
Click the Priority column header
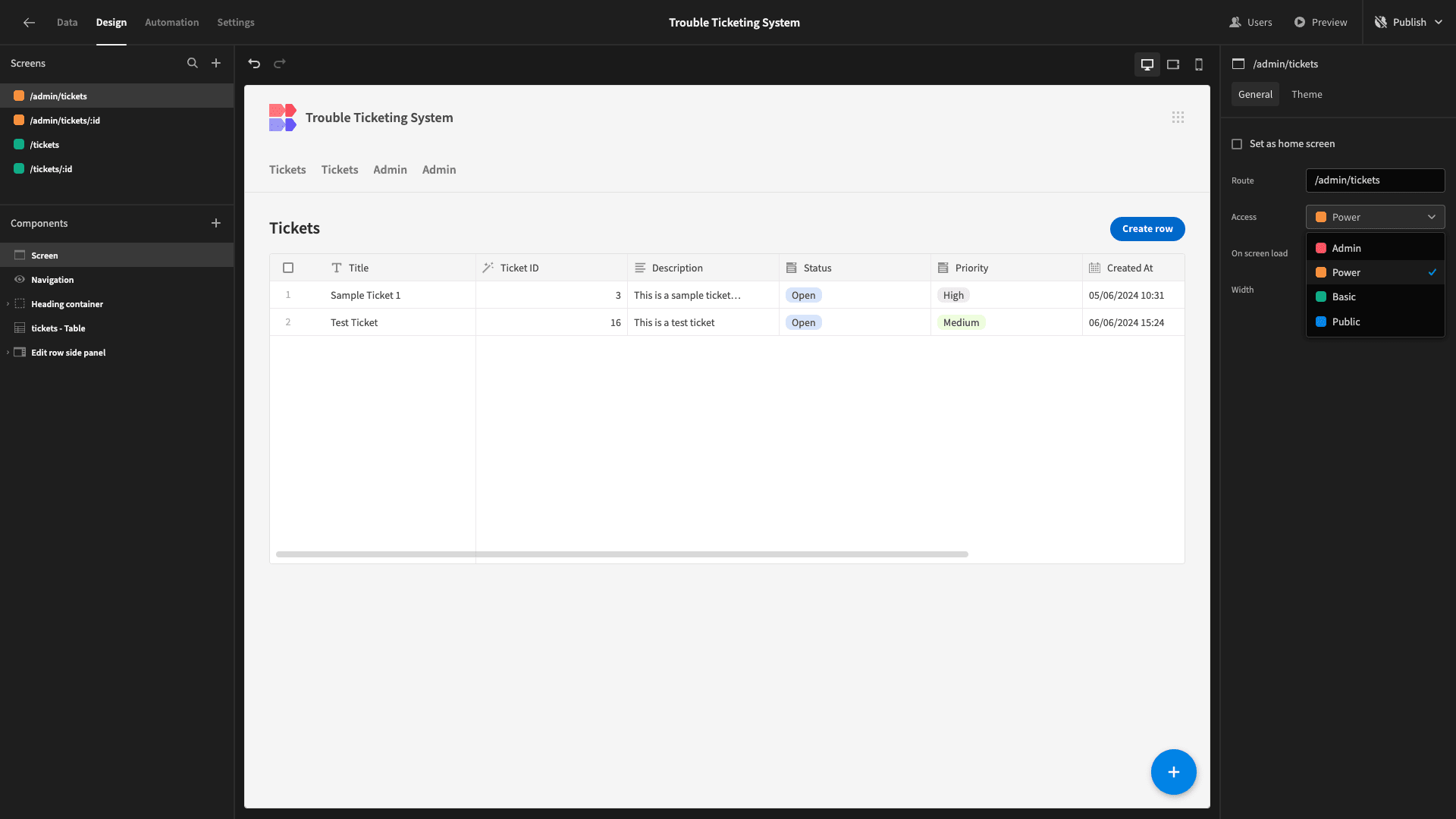click(x=1006, y=268)
